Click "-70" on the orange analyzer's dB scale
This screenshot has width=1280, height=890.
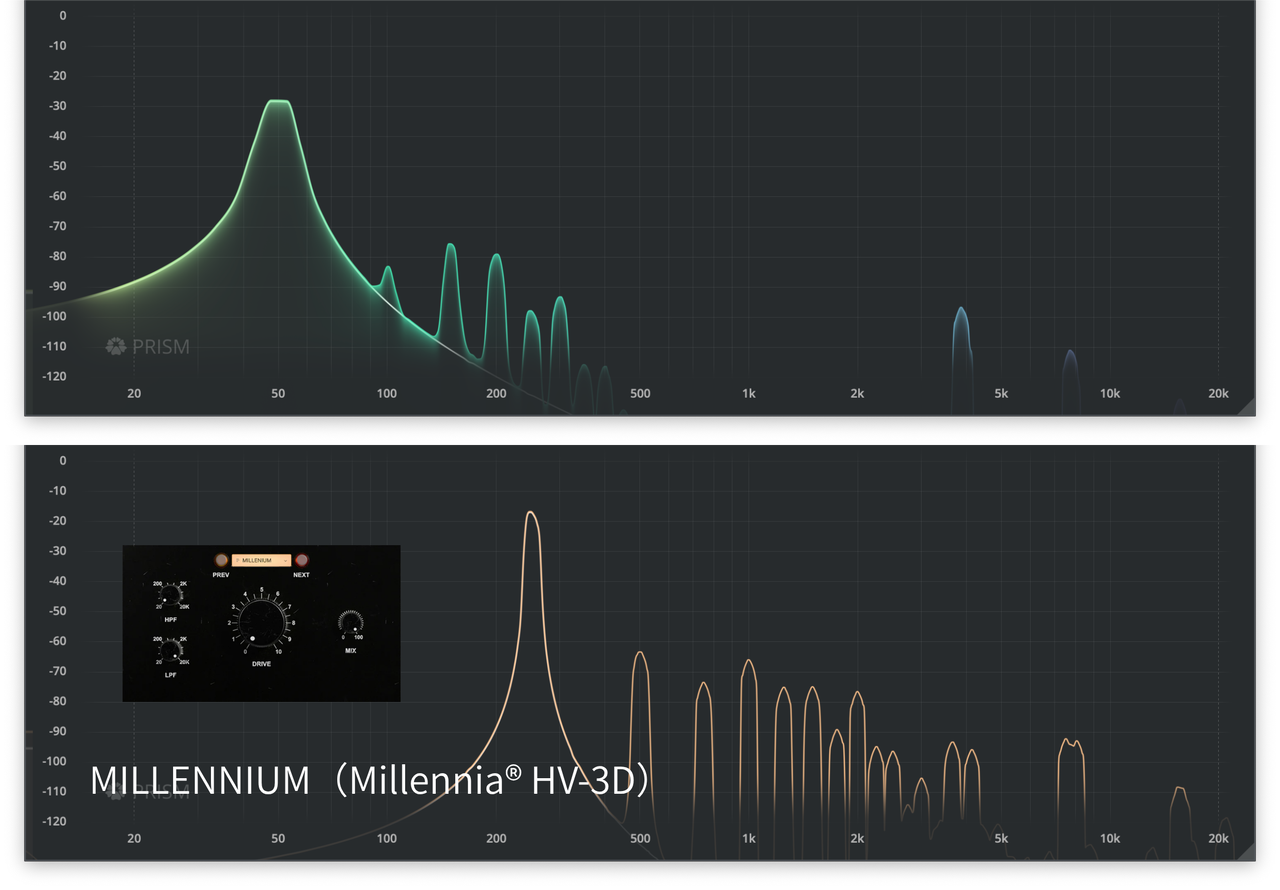click(56, 671)
